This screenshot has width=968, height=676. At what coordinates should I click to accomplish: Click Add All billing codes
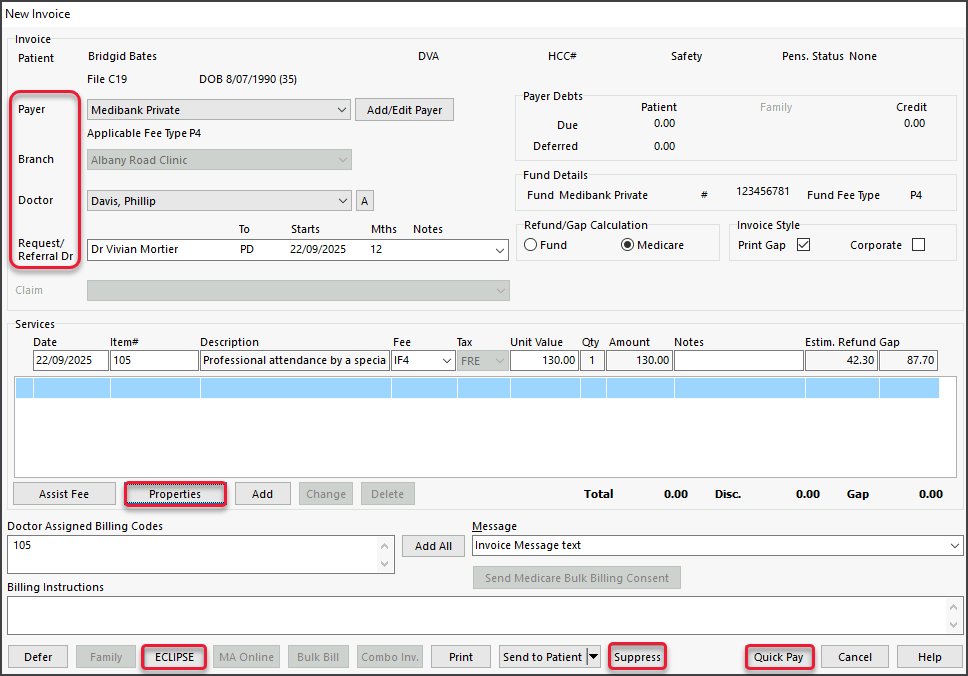click(433, 546)
